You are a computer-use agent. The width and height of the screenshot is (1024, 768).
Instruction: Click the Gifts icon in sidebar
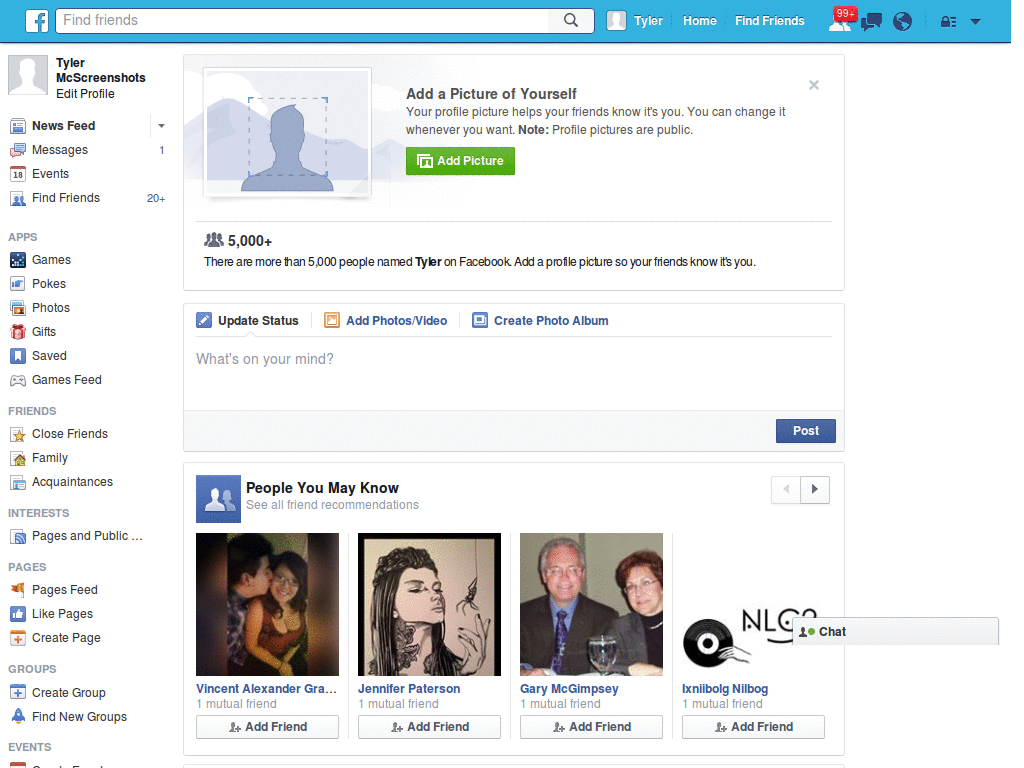coord(18,332)
